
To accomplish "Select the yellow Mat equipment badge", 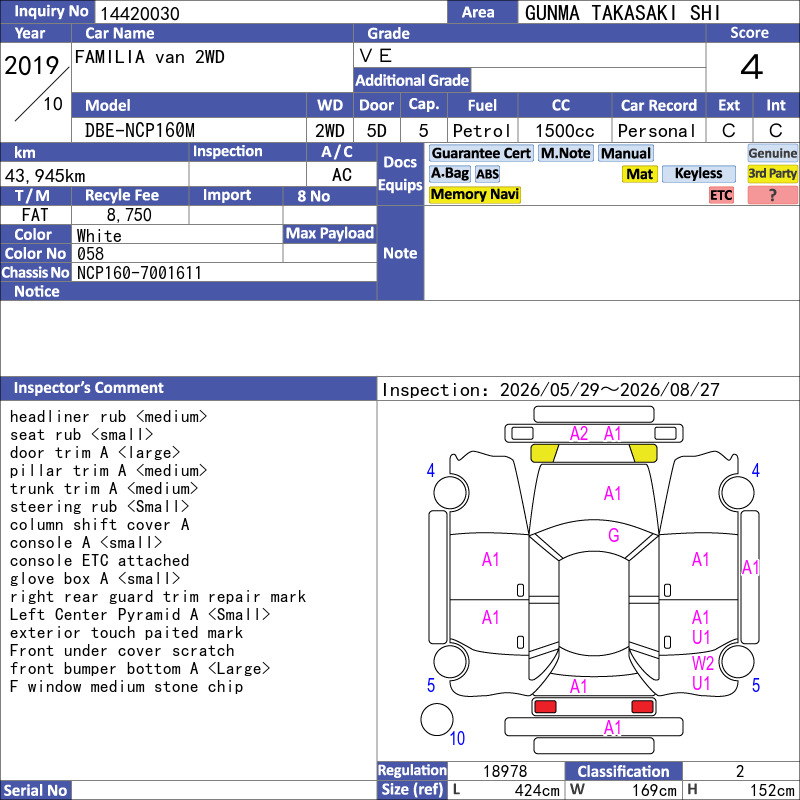I will click(639, 174).
